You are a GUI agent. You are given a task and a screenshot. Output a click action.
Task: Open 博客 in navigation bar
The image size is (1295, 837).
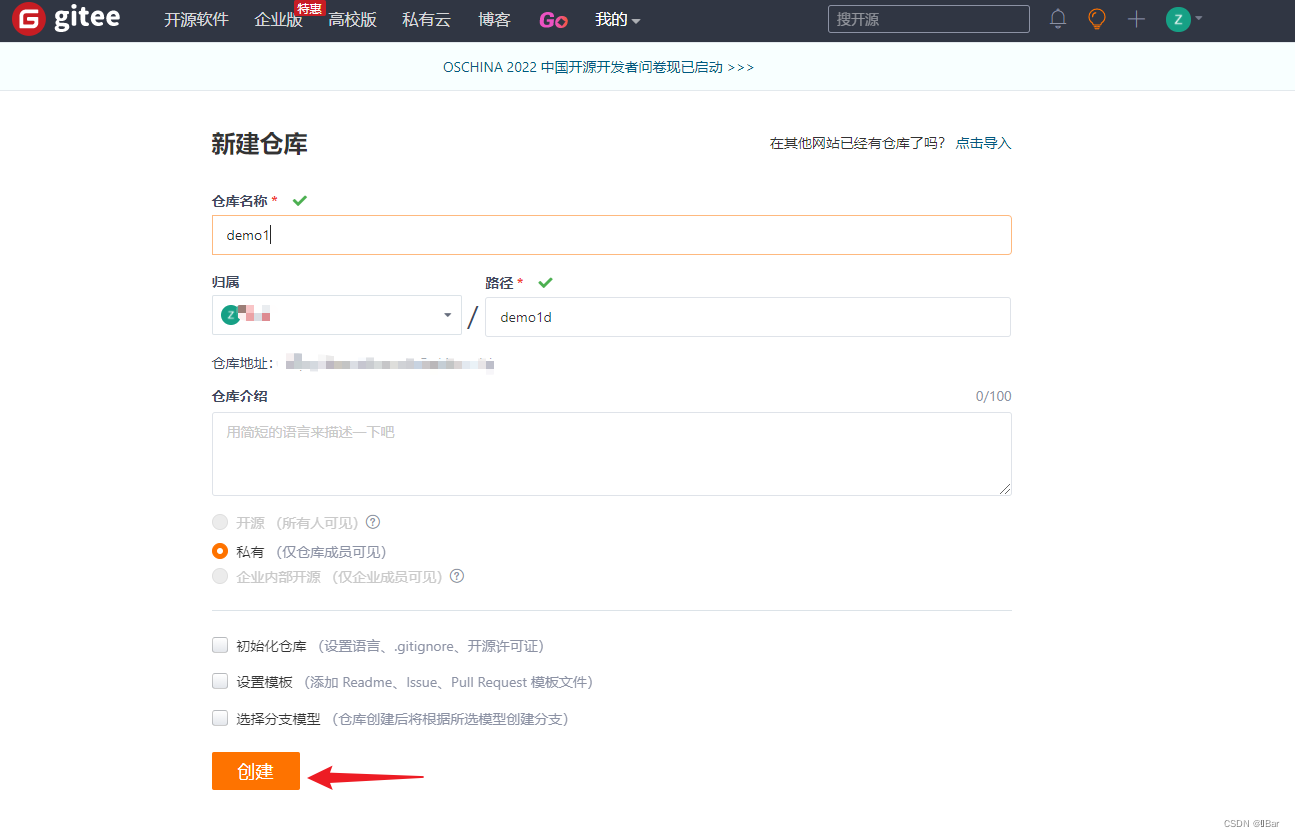point(494,20)
